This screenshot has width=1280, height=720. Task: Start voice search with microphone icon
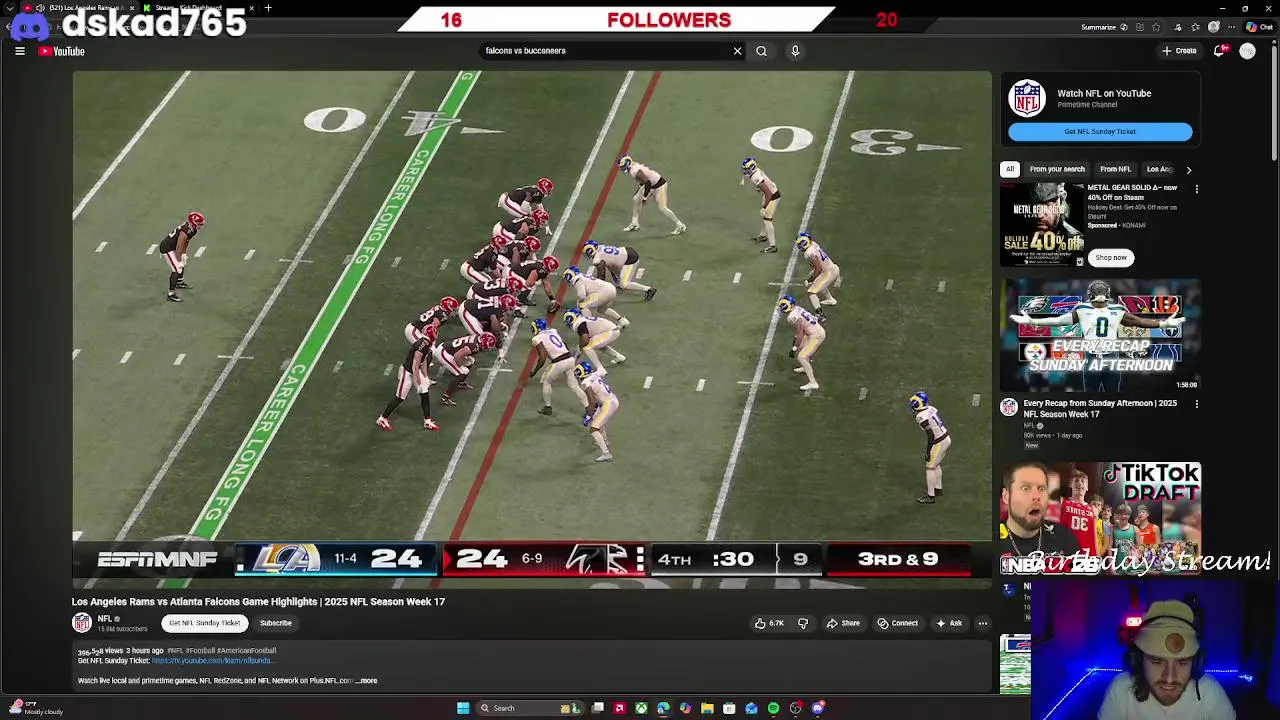(x=795, y=51)
